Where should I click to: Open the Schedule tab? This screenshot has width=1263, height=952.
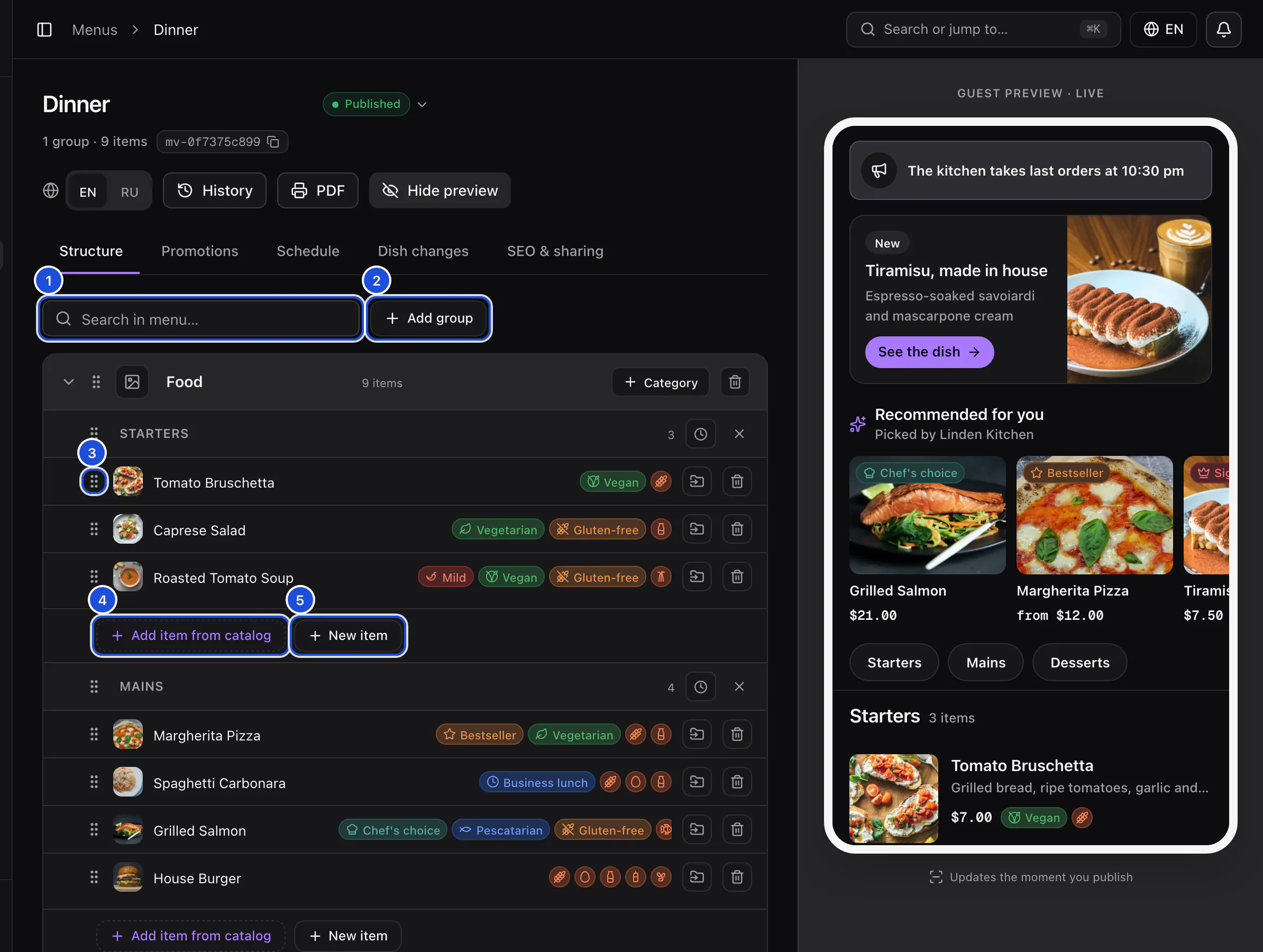click(308, 251)
